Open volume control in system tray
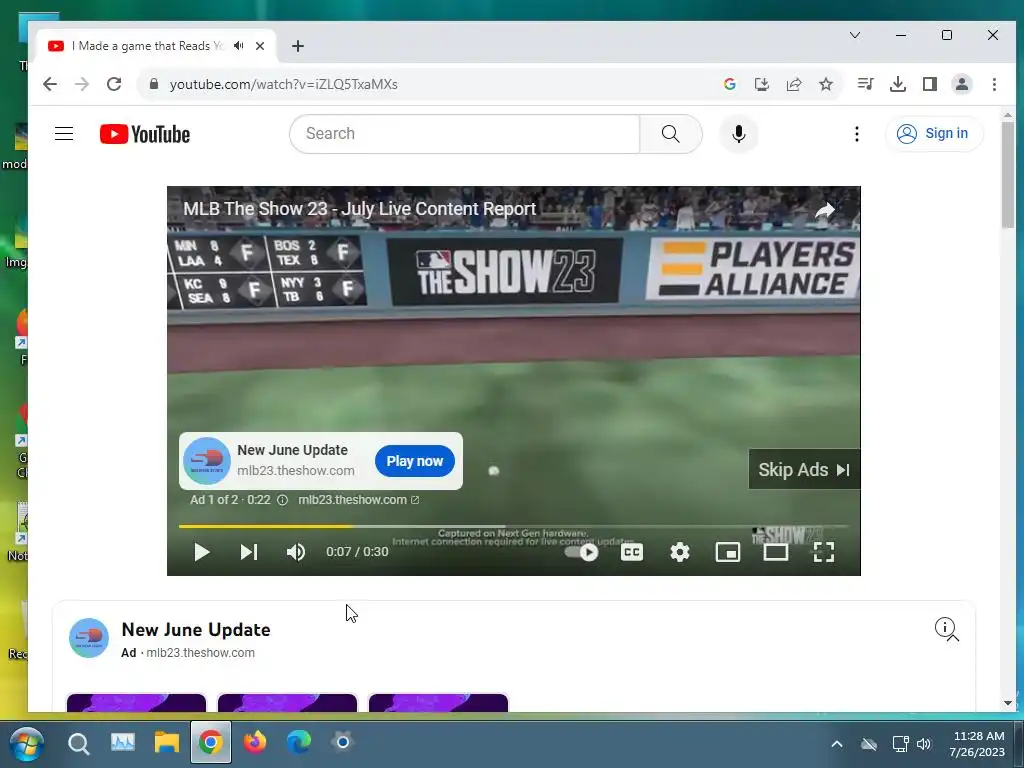Viewport: 1024px width, 768px height. pyautogui.click(x=923, y=744)
